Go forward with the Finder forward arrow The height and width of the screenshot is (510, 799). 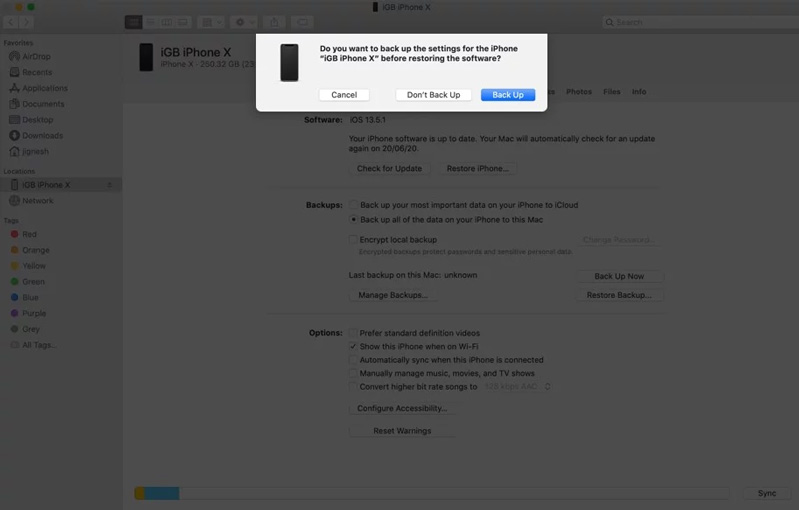26,22
